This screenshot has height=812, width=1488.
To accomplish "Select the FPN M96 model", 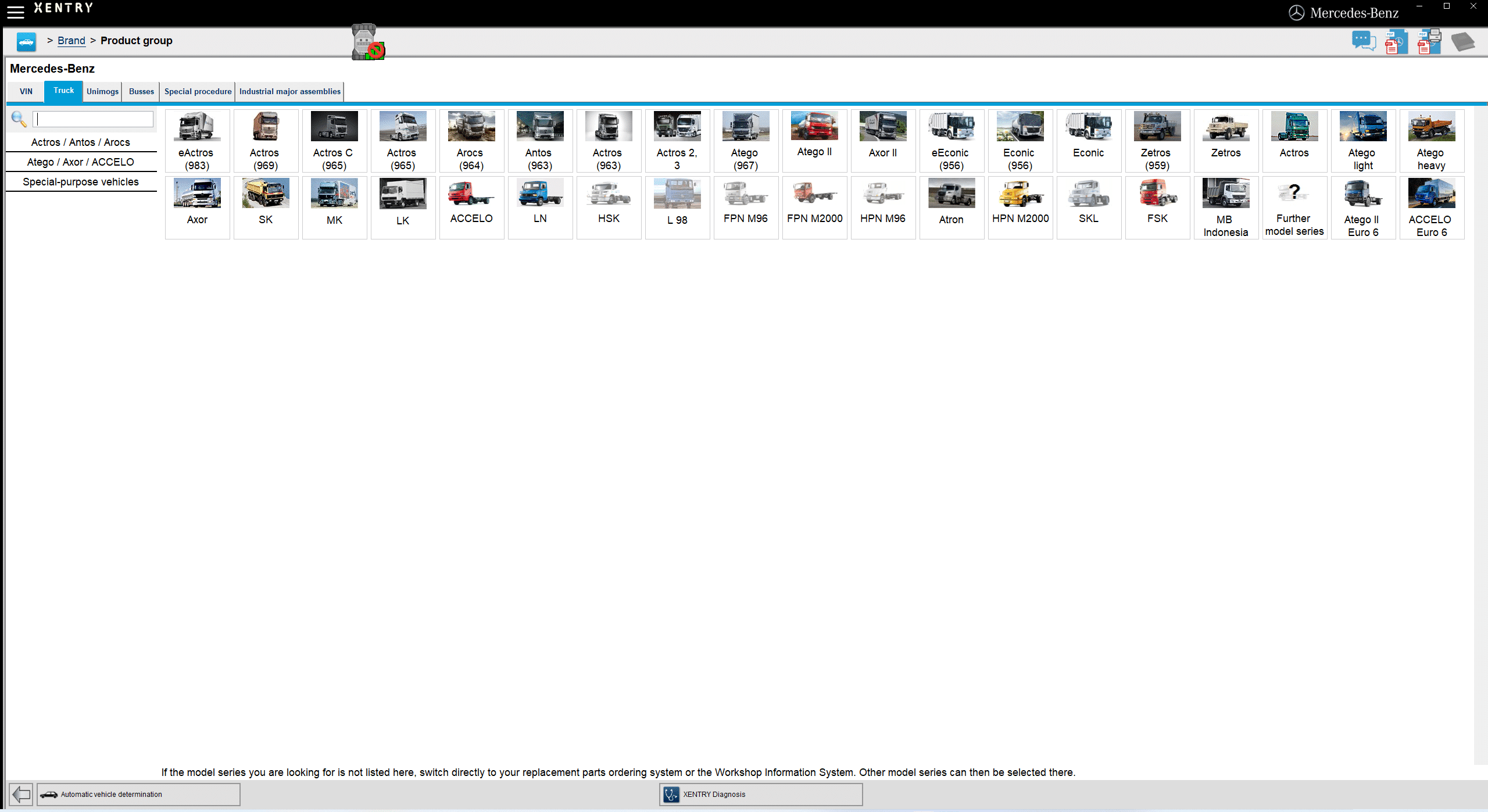I will tap(746, 208).
